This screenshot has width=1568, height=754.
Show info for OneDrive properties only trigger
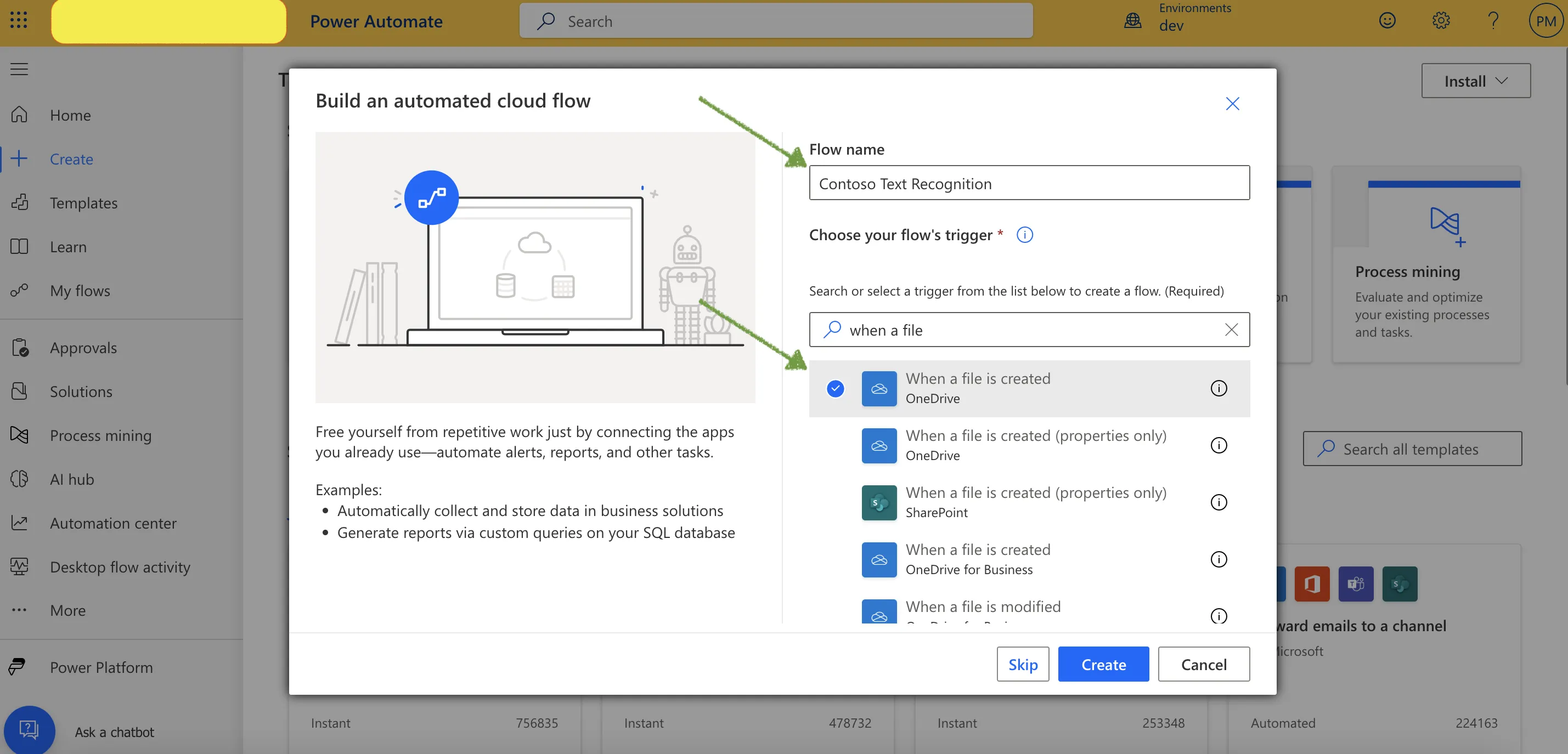tap(1219, 445)
